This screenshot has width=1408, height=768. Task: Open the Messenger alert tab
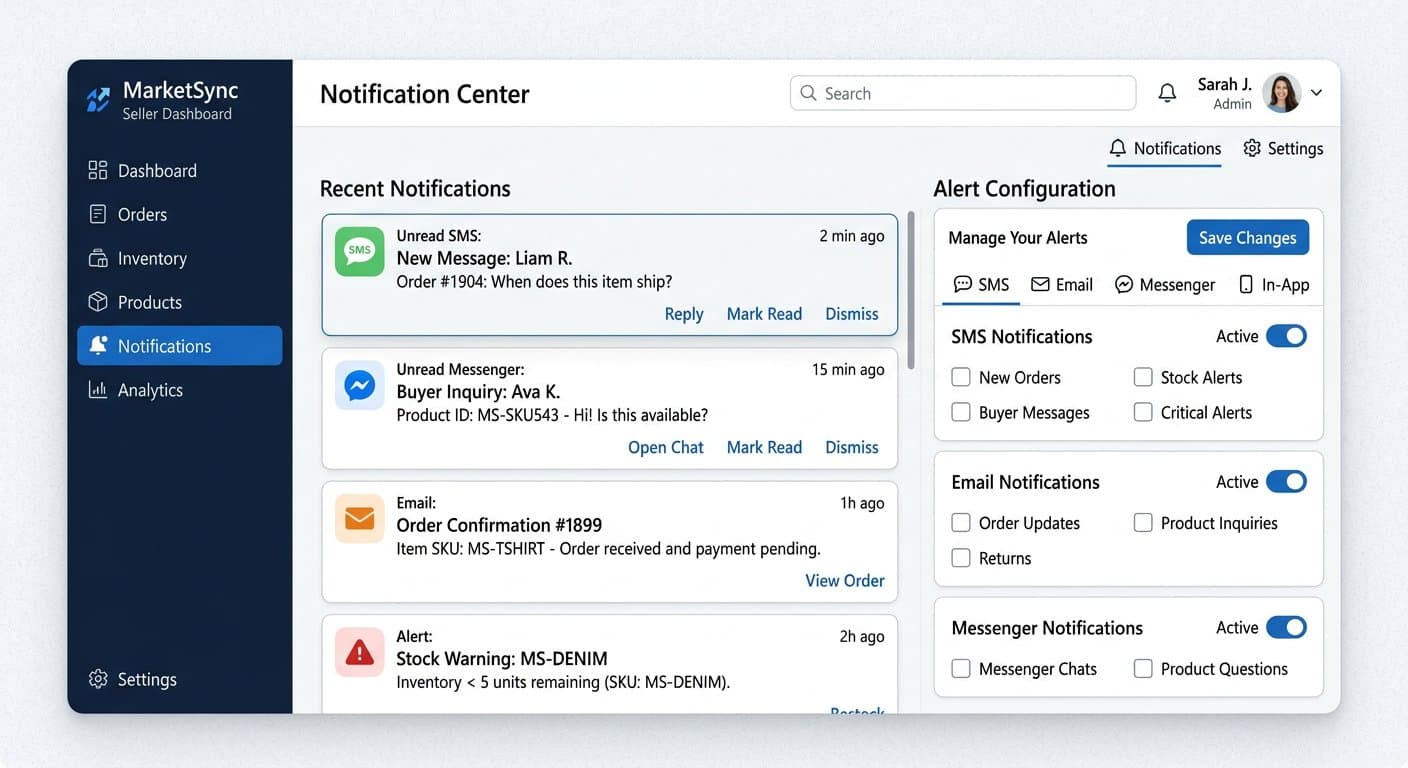click(1165, 285)
